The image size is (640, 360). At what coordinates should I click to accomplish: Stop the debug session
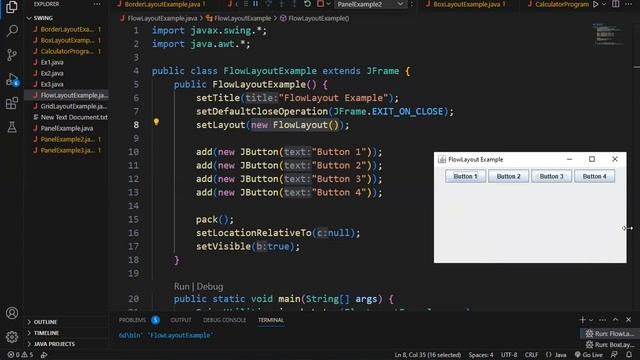tap(320, 4)
